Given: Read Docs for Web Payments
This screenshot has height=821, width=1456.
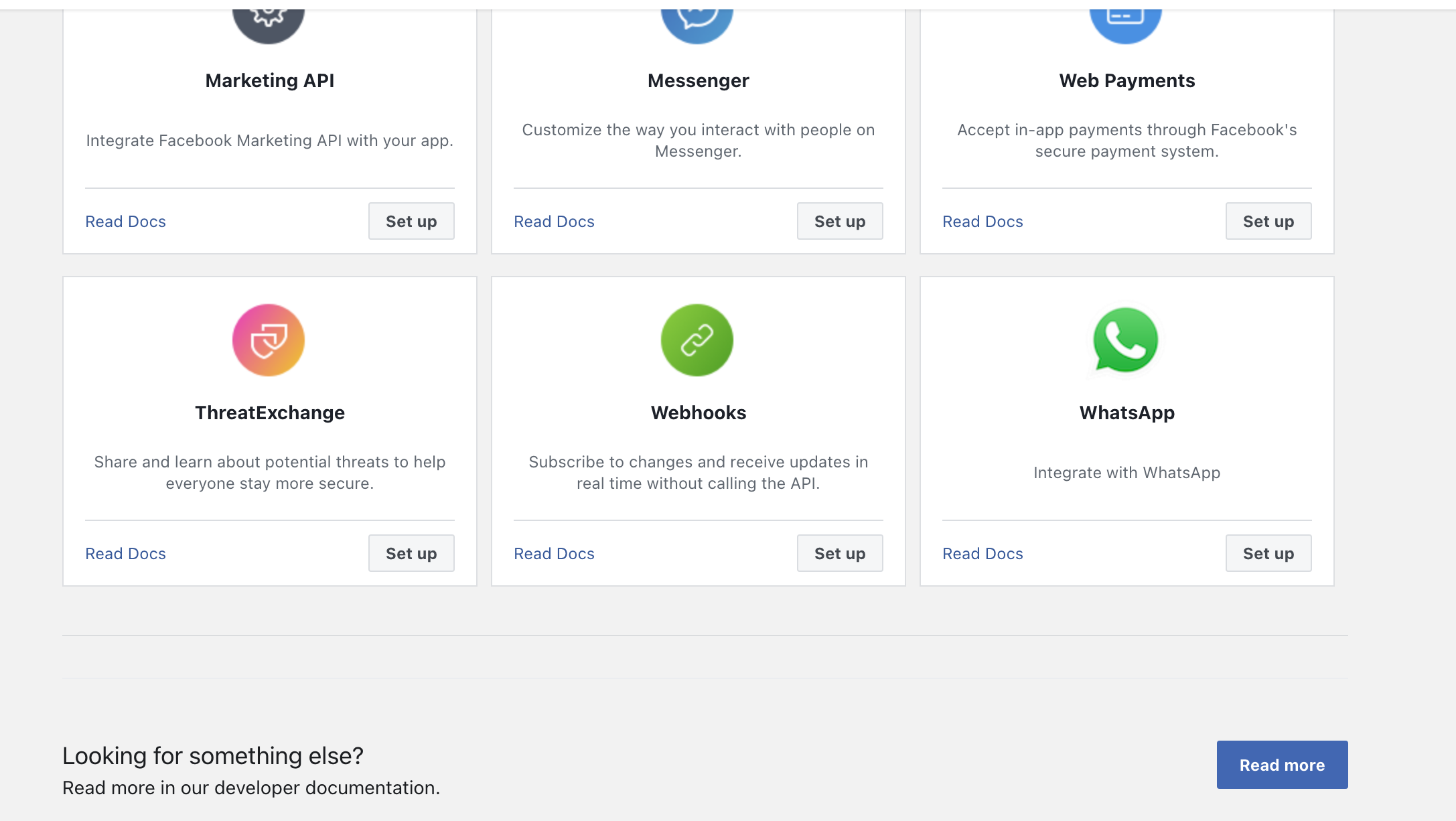Looking at the screenshot, I should click(983, 222).
